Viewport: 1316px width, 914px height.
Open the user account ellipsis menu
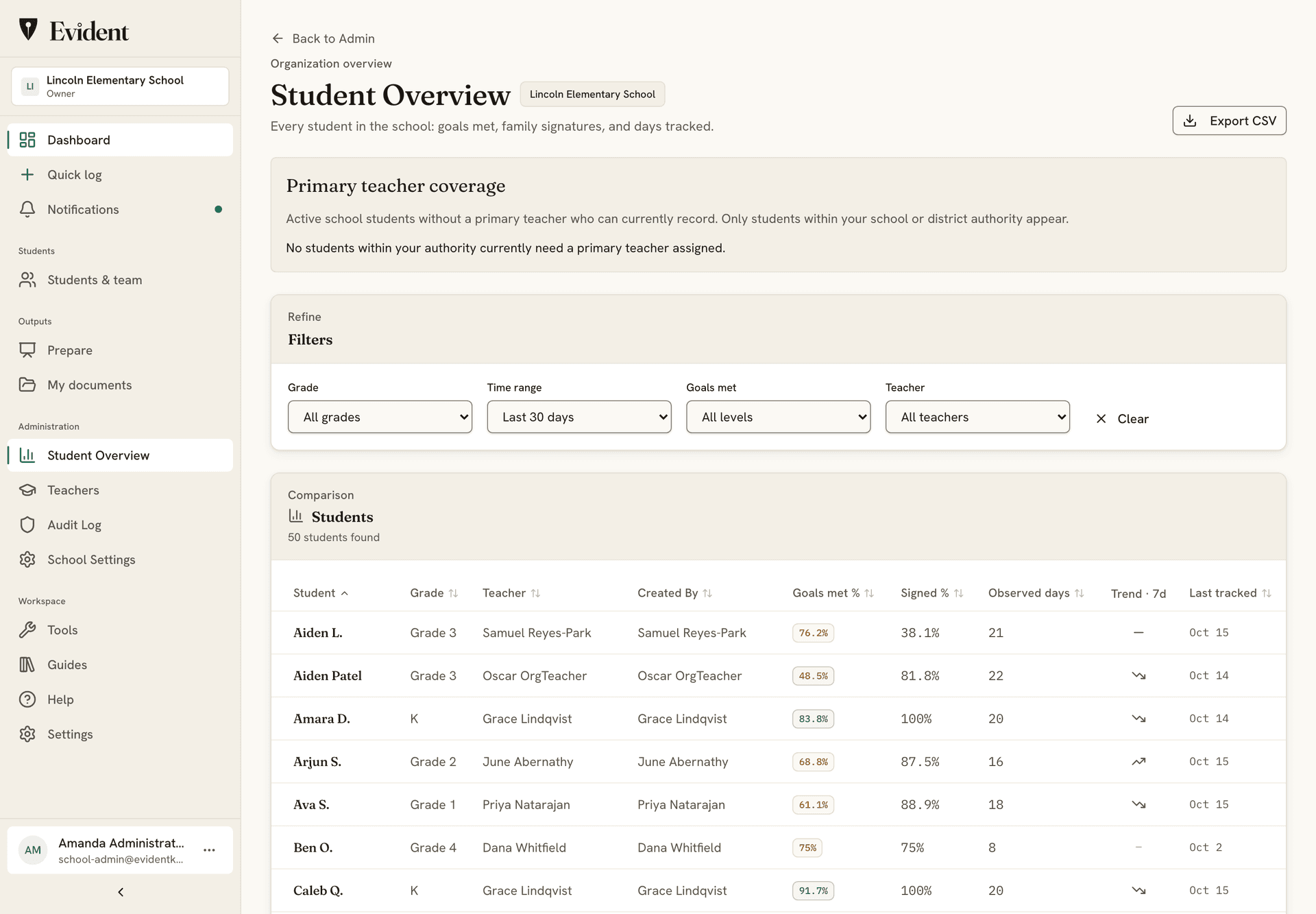coord(210,850)
